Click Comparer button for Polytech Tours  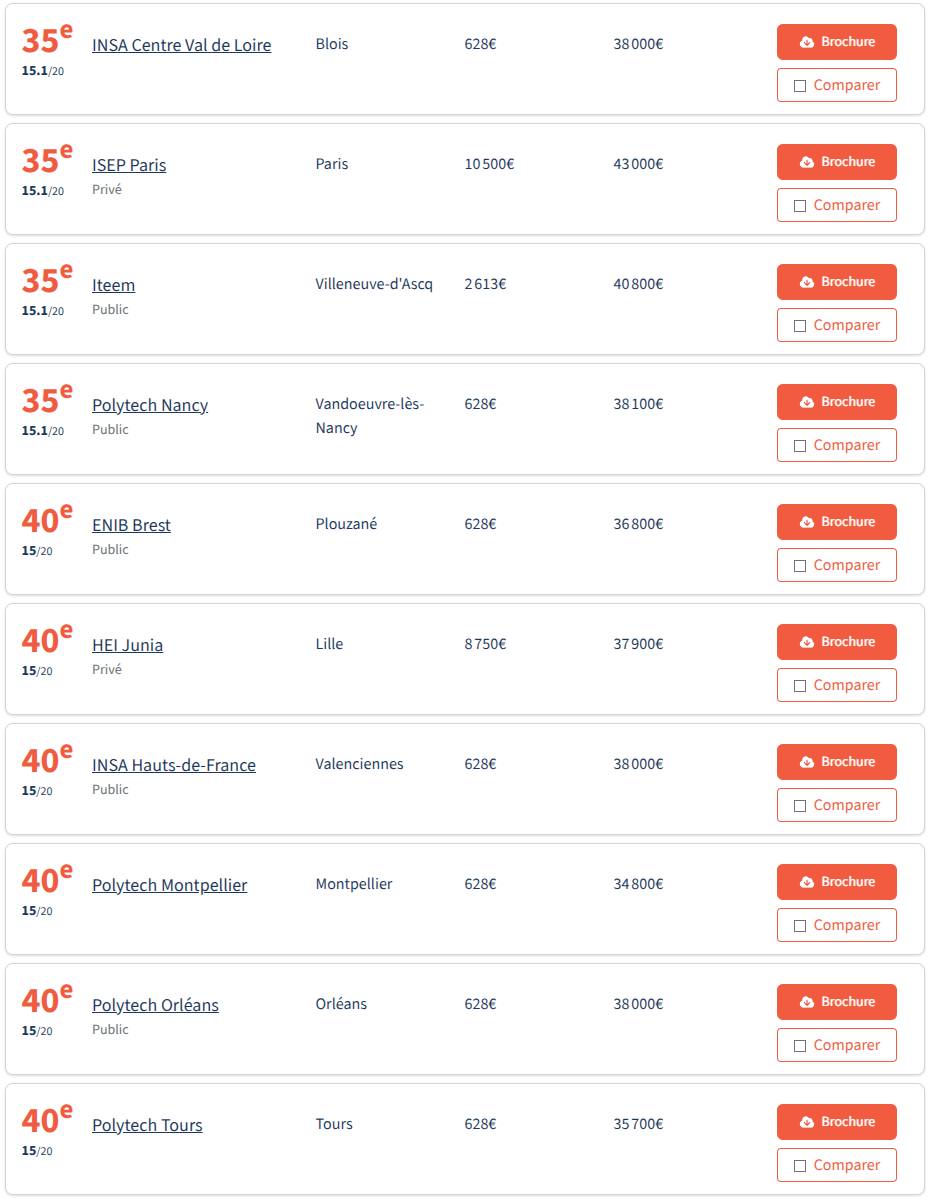click(836, 1165)
